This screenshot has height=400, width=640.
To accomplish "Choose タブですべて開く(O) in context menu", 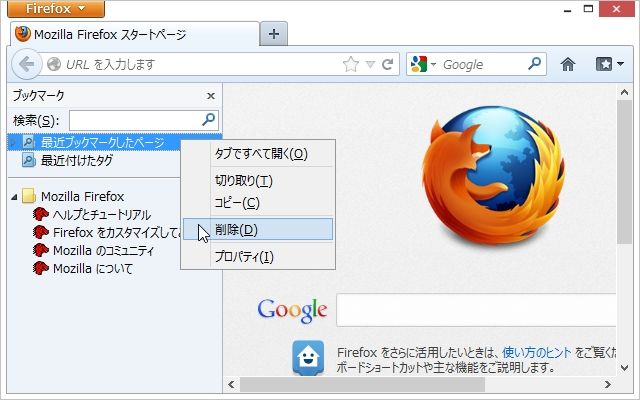I will (x=258, y=153).
